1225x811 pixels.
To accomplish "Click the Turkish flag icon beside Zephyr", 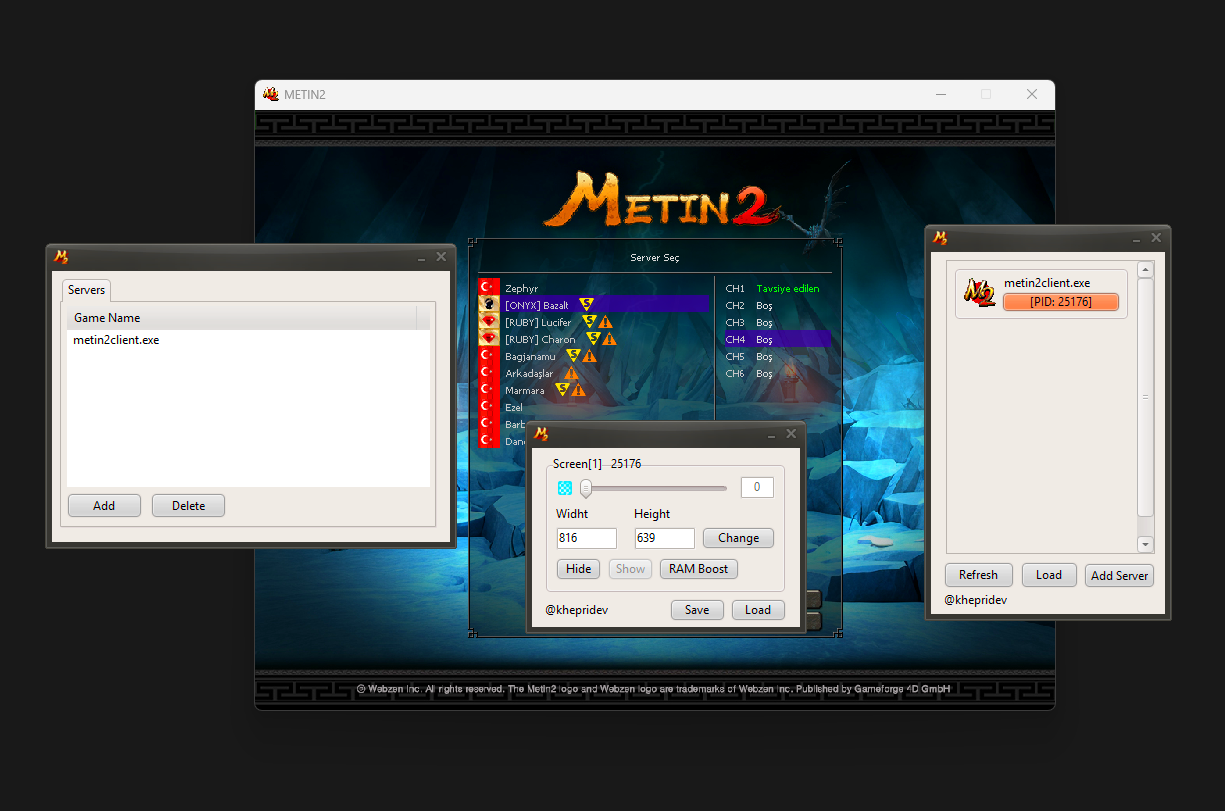I will point(488,288).
